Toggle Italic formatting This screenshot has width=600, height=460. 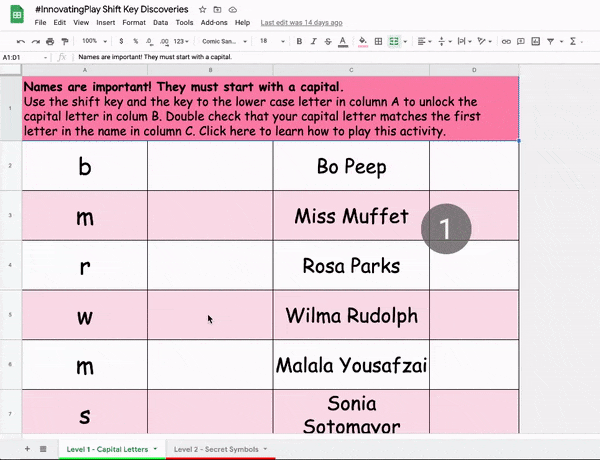tap(314, 41)
